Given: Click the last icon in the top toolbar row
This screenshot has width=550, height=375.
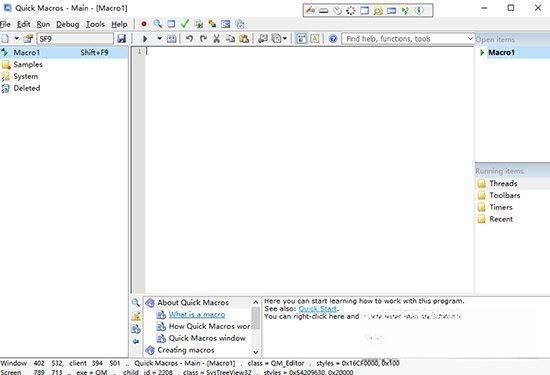Looking at the screenshot, I should (240, 24).
